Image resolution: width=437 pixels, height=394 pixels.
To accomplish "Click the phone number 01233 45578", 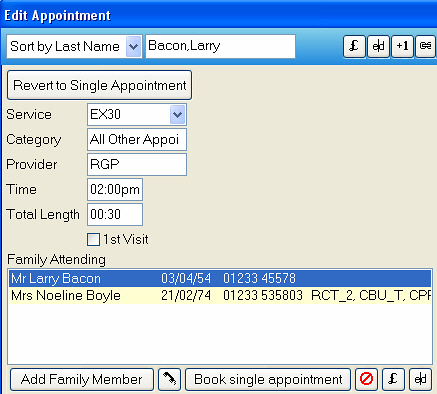I will pyautogui.click(x=259, y=278).
